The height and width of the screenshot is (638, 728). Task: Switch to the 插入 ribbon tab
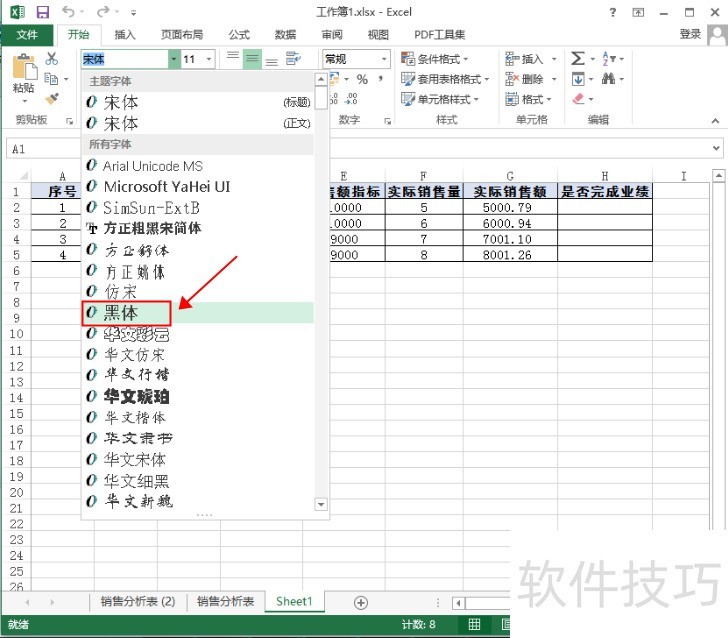tap(124, 35)
